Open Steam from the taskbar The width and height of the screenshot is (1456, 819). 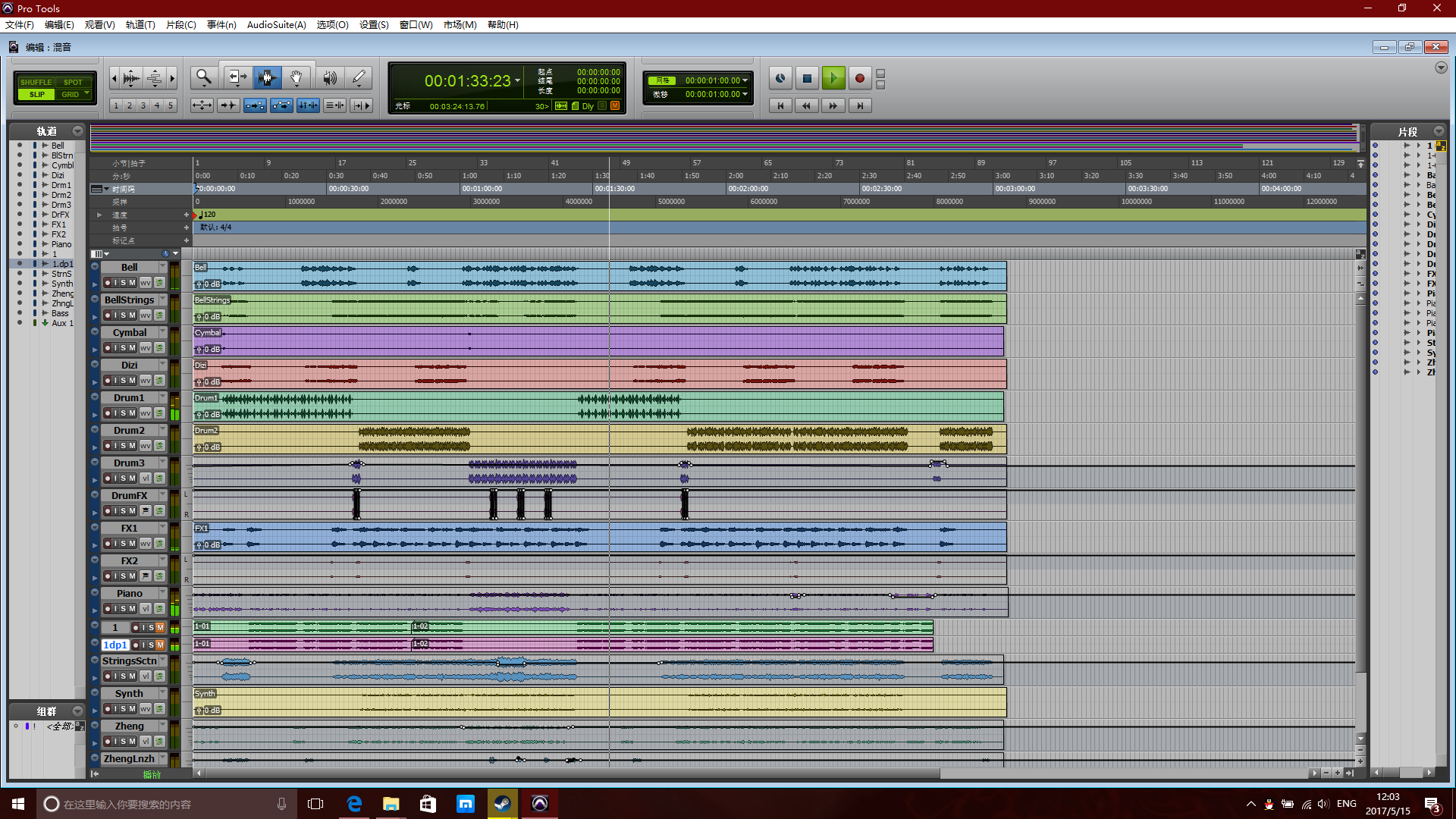[502, 804]
